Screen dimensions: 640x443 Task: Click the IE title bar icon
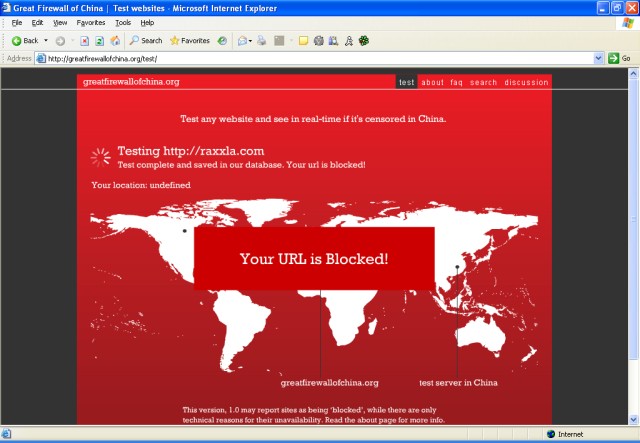coord(6,7)
